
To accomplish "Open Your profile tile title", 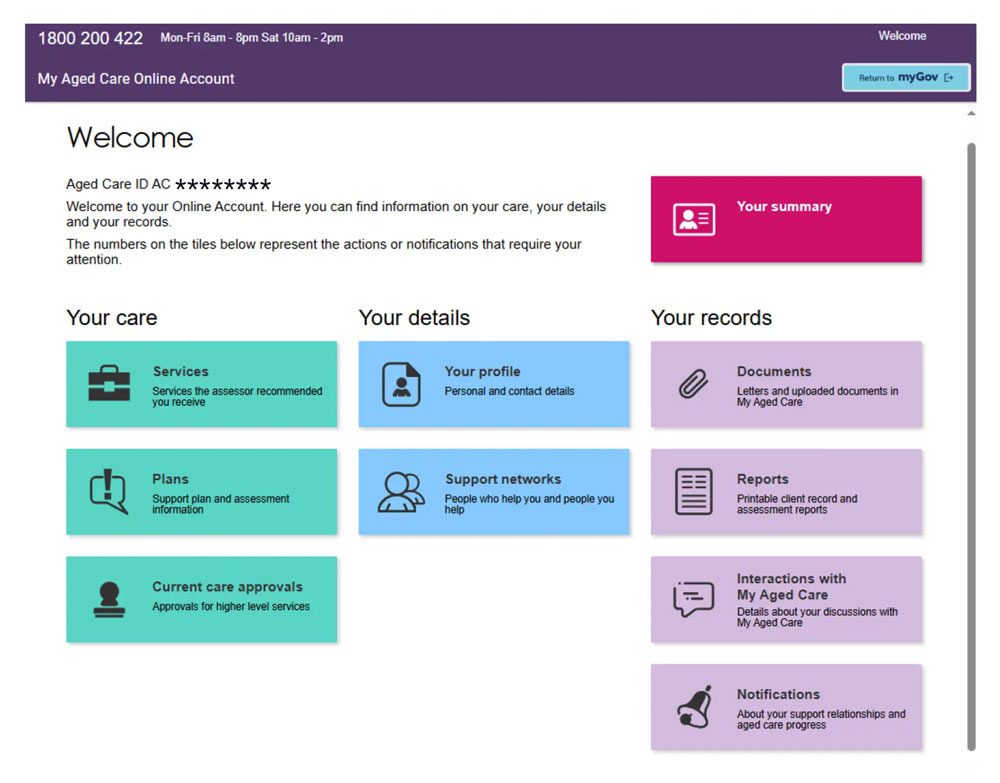I will [482, 371].
